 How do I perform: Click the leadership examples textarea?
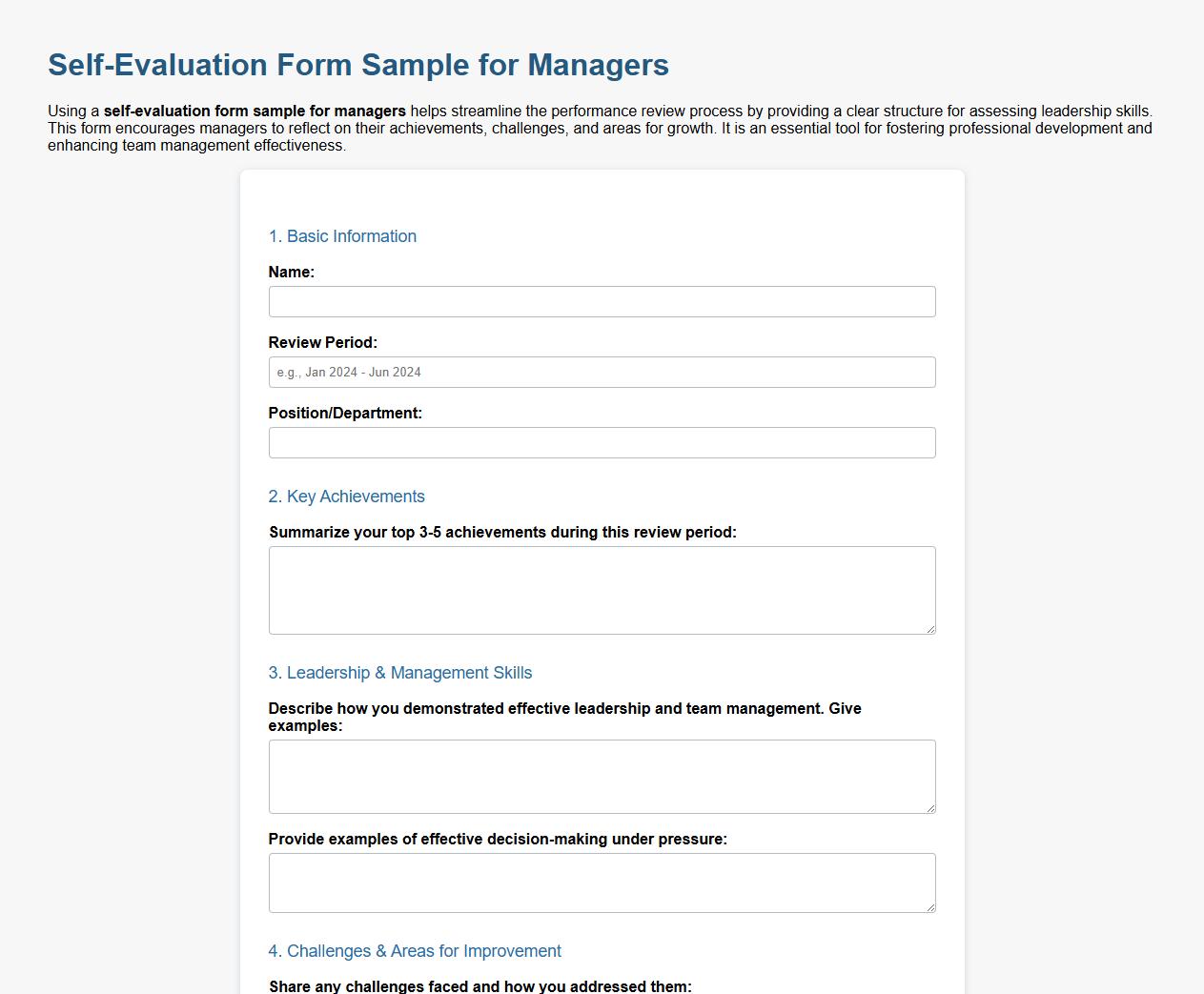click(x=602, y=776)
